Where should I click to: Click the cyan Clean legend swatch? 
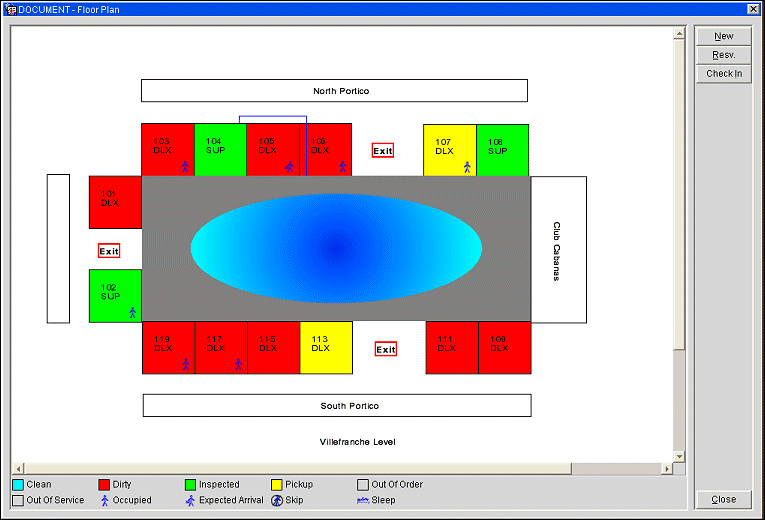click(18, 485)
